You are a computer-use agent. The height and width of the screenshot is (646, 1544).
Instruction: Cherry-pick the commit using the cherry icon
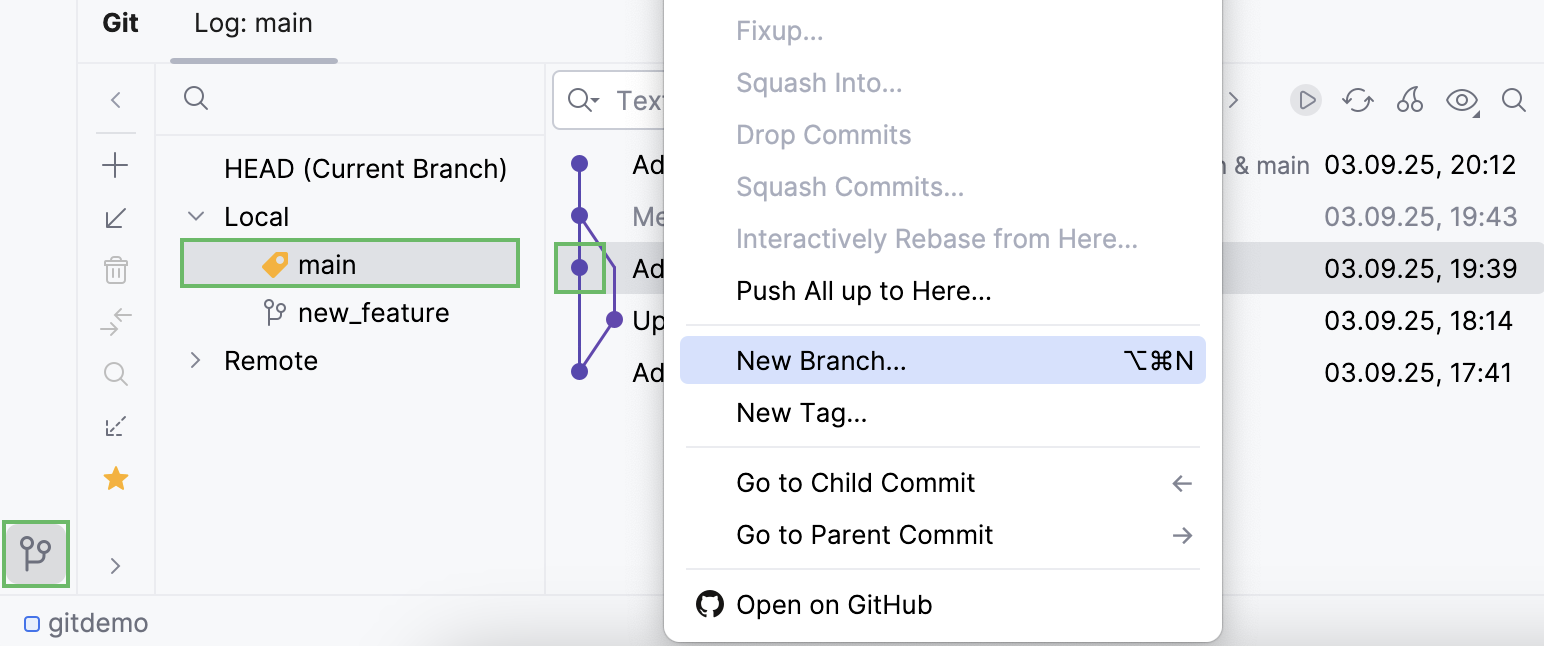click(x=1409, y=100)
